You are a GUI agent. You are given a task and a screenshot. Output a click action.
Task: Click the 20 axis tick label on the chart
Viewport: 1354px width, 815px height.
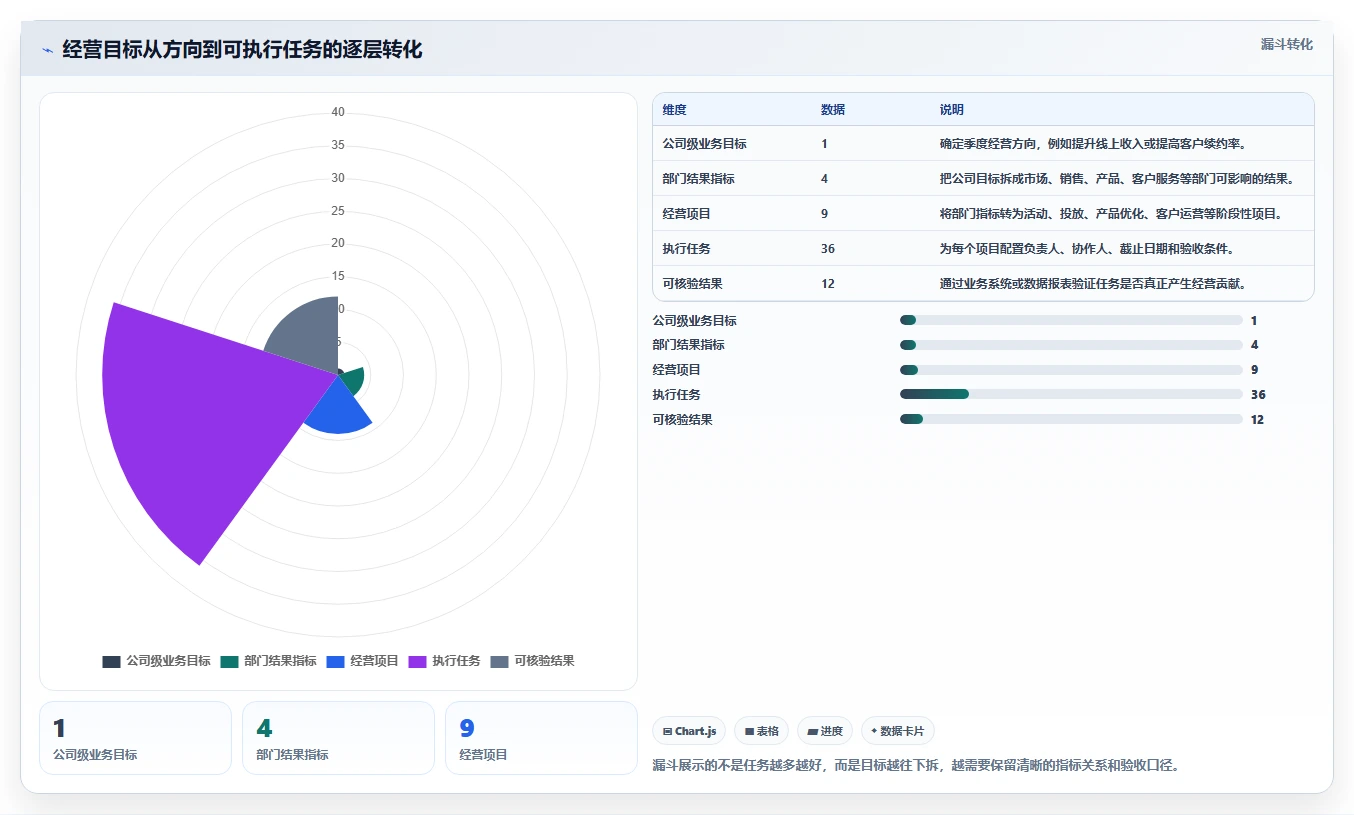point(338,243)
